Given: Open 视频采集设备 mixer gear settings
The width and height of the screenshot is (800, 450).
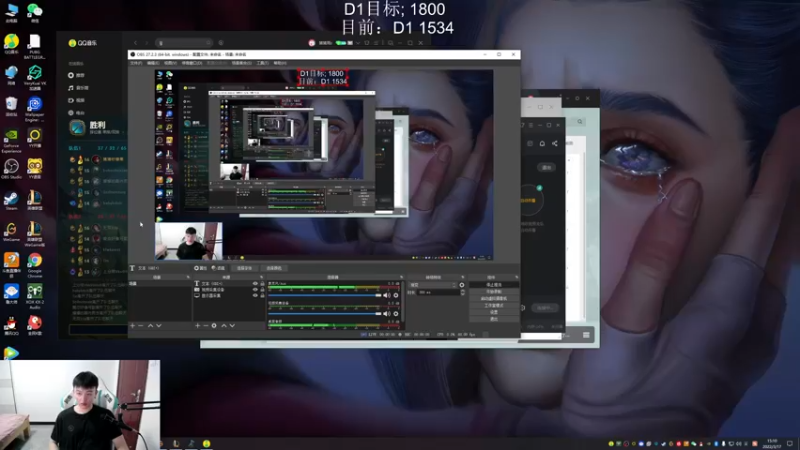Looking at the screenshot, I should pyautogui.click(x=396, y=314).
